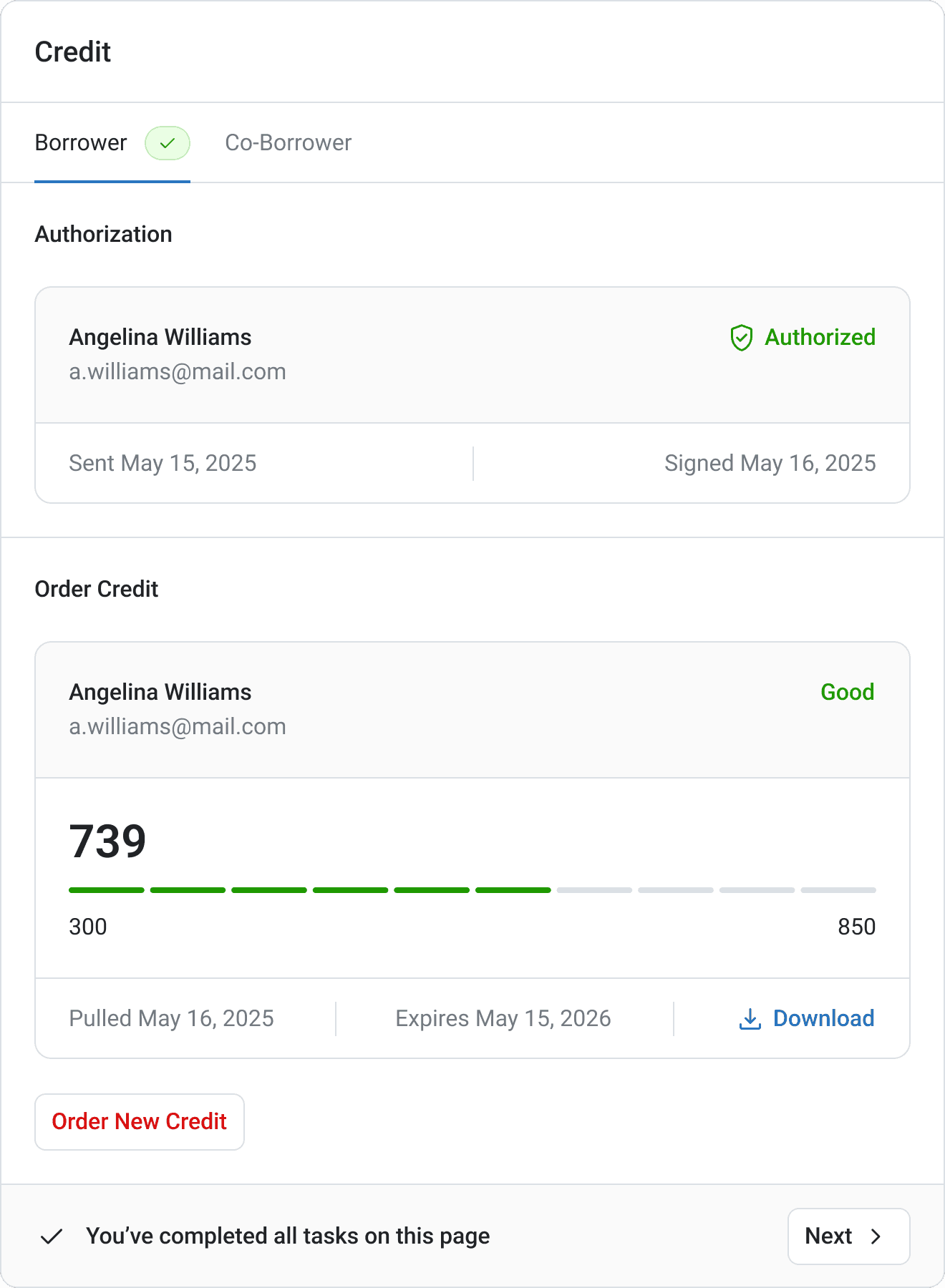Viewport: 945px width, 1288px height.
Task: Click the Expires May 15, 2026 text
Action: click(503, 1019)
